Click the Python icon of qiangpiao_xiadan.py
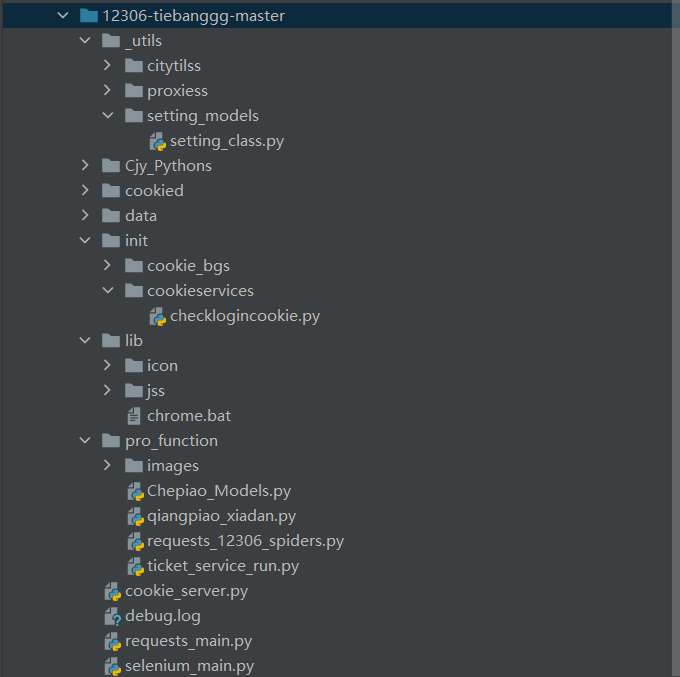 (x=136, y=517)
